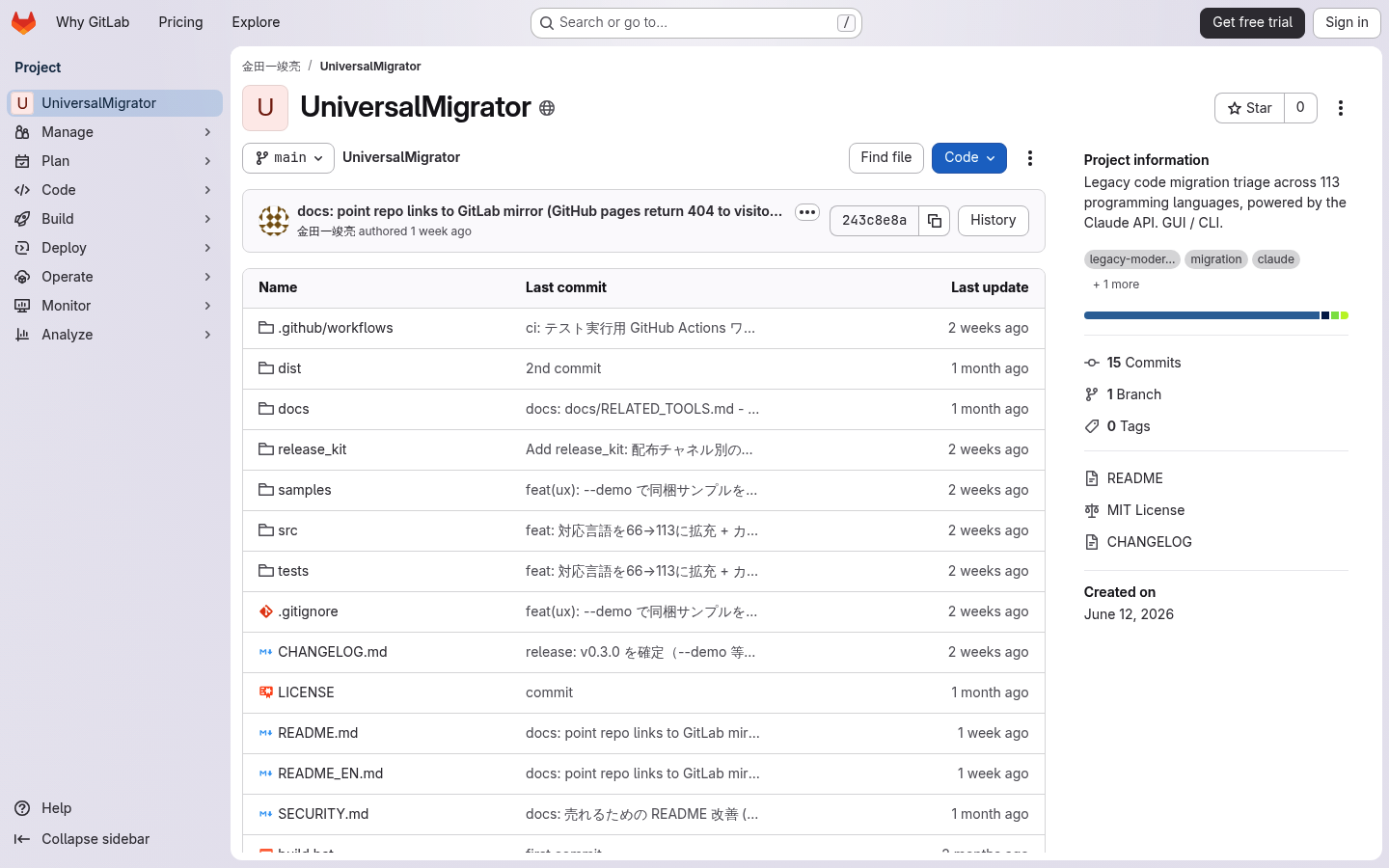Expand the Operate menu chevron

tap(207, 277)
